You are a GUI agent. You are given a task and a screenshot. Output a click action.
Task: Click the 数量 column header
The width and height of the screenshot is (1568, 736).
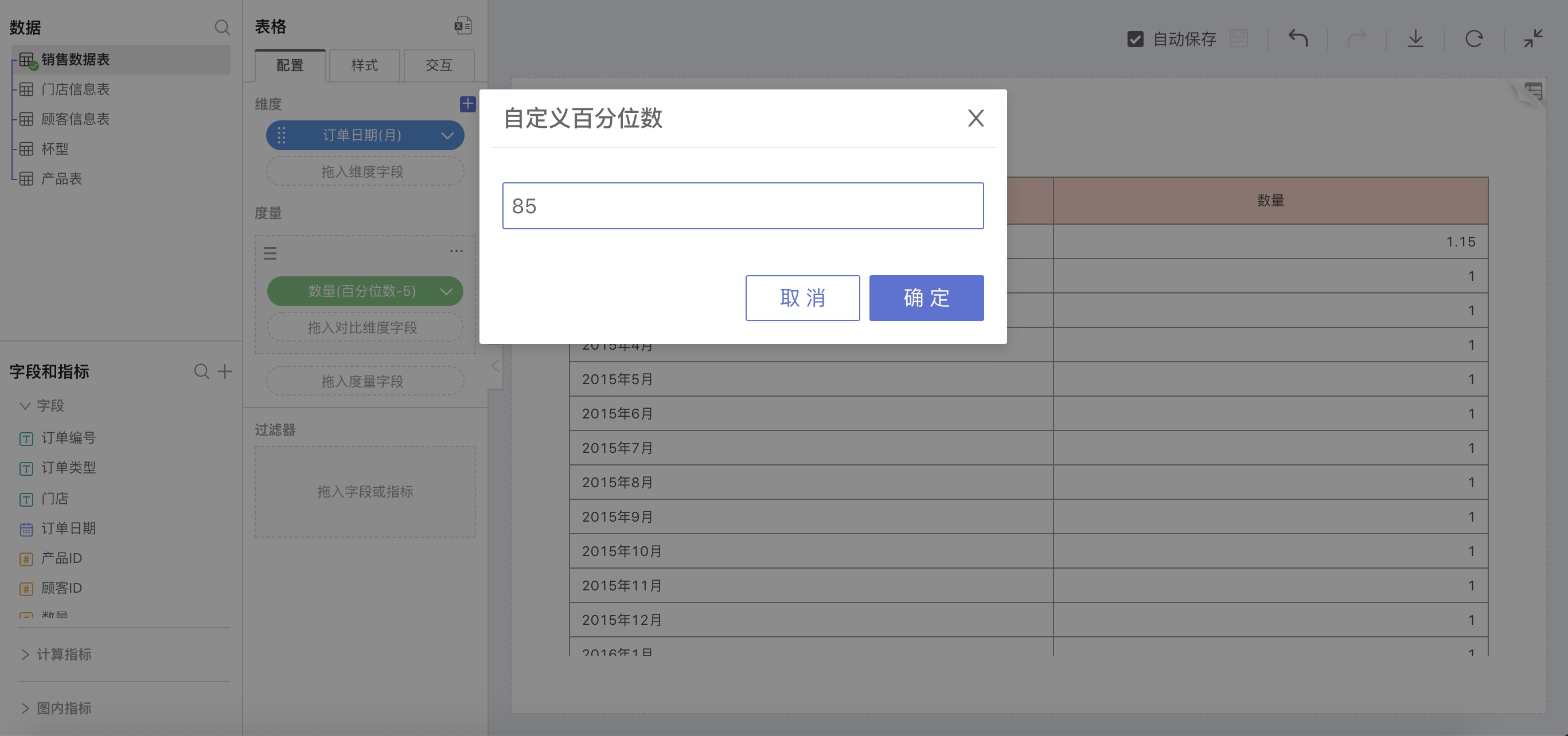tap(1270, 201)
